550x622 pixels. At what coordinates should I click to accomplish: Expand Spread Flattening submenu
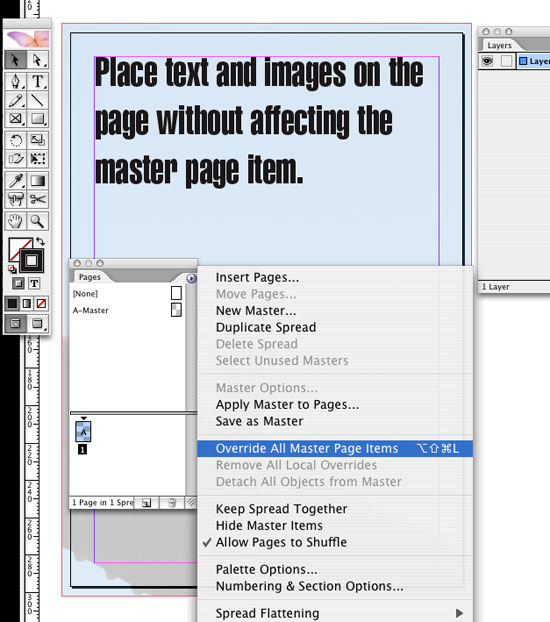point(335,613)
